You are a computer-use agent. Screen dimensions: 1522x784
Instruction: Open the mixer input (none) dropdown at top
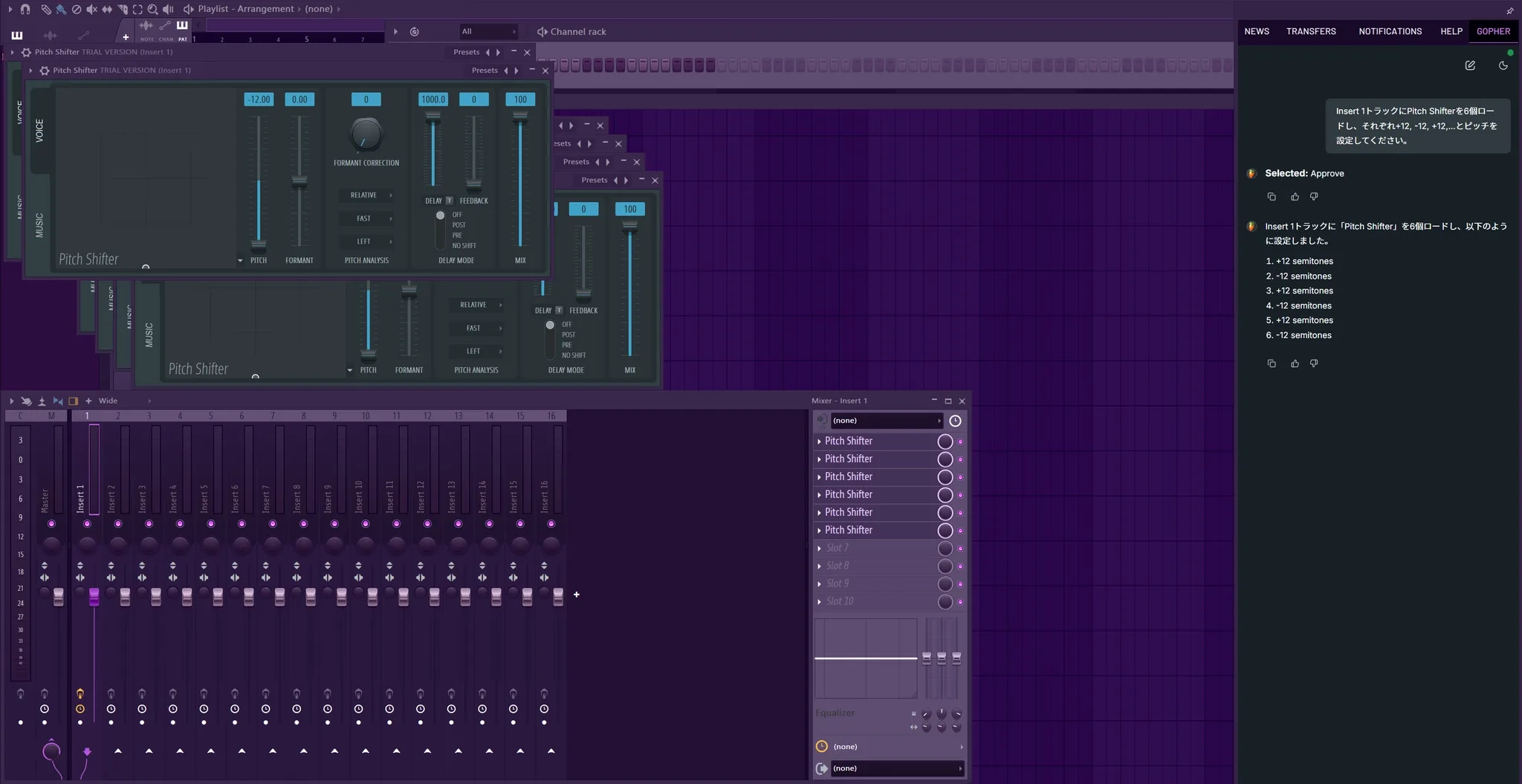pyautogui.click(x=887, y=421)
